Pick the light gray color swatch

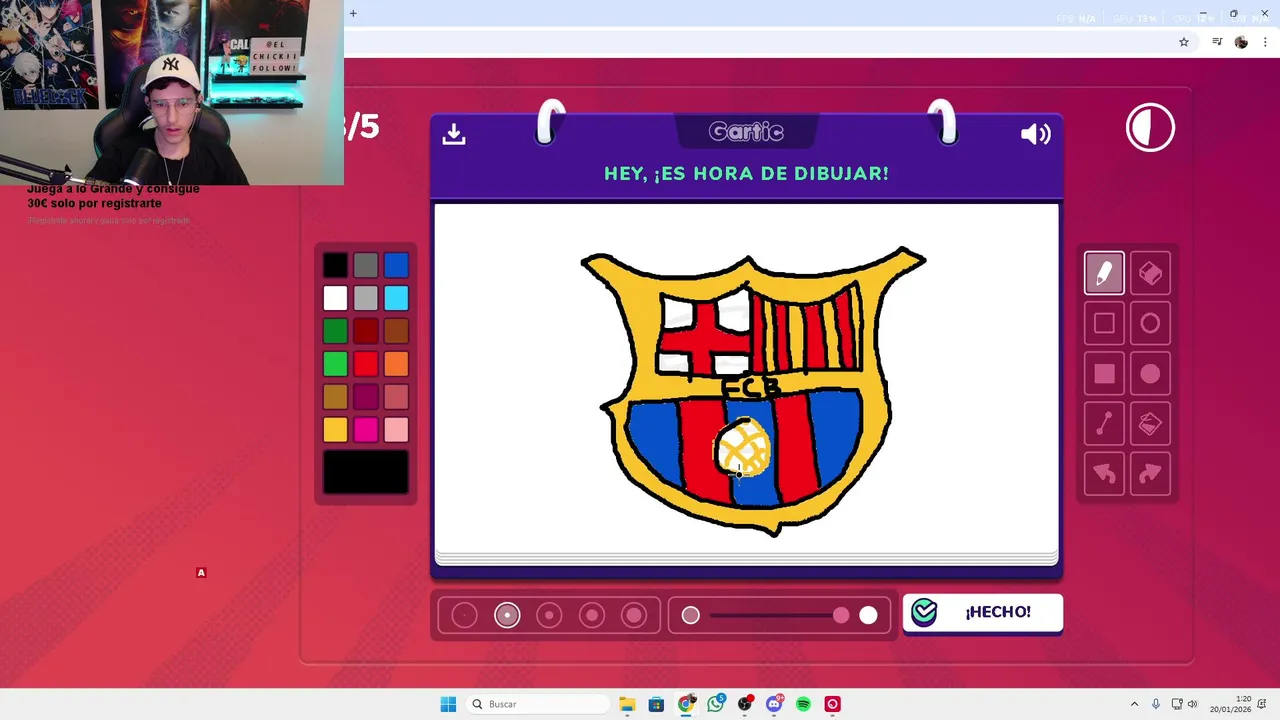click(366, 298)
